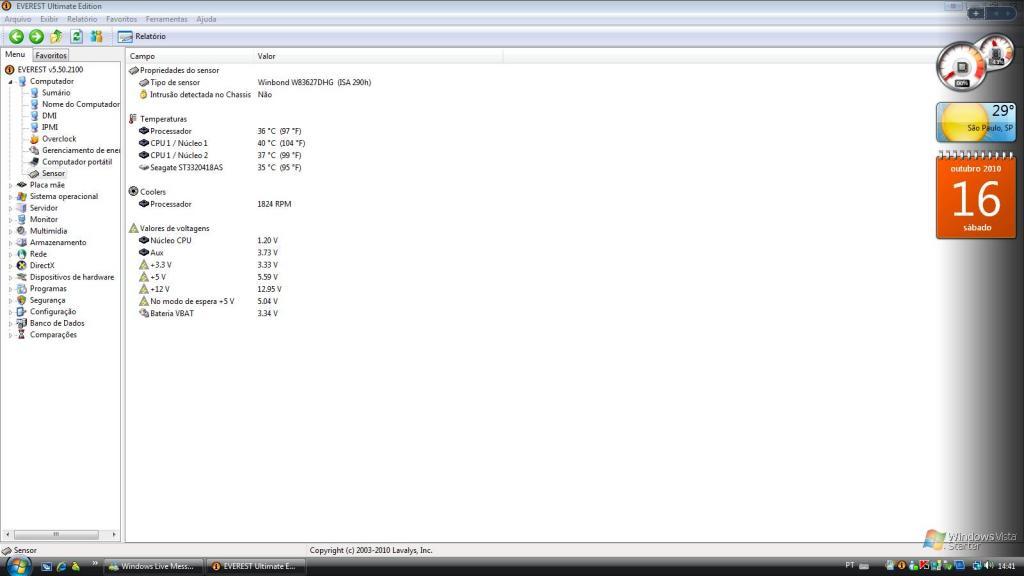This screenshot has width=1024, height=576.
Task: Select the Bateria VBAT row
Action: pyautogui.click(x=208, y=313)
